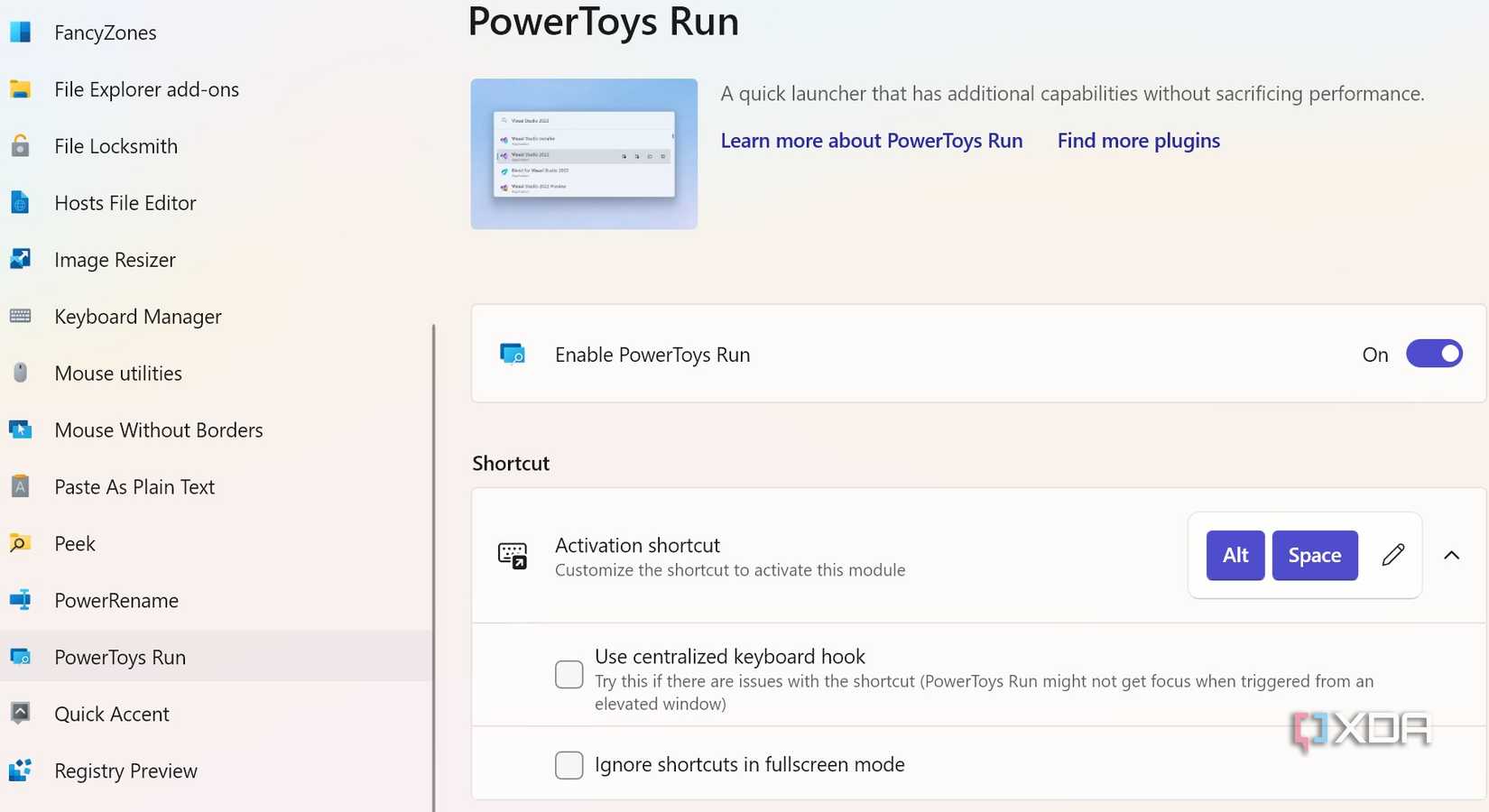Click the PowerToys Run preview thumbnail
This screenshot has width=1489, height=812.
[583, 153]
